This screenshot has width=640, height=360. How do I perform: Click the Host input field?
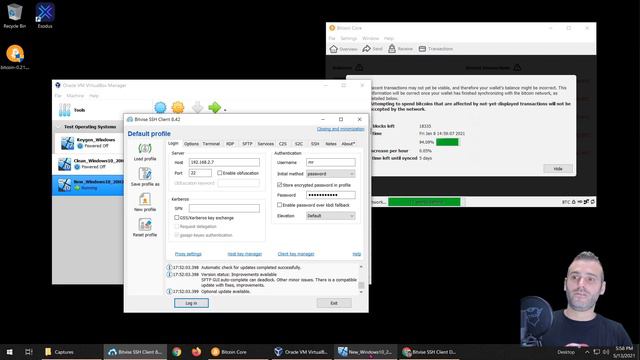[224, 162]
